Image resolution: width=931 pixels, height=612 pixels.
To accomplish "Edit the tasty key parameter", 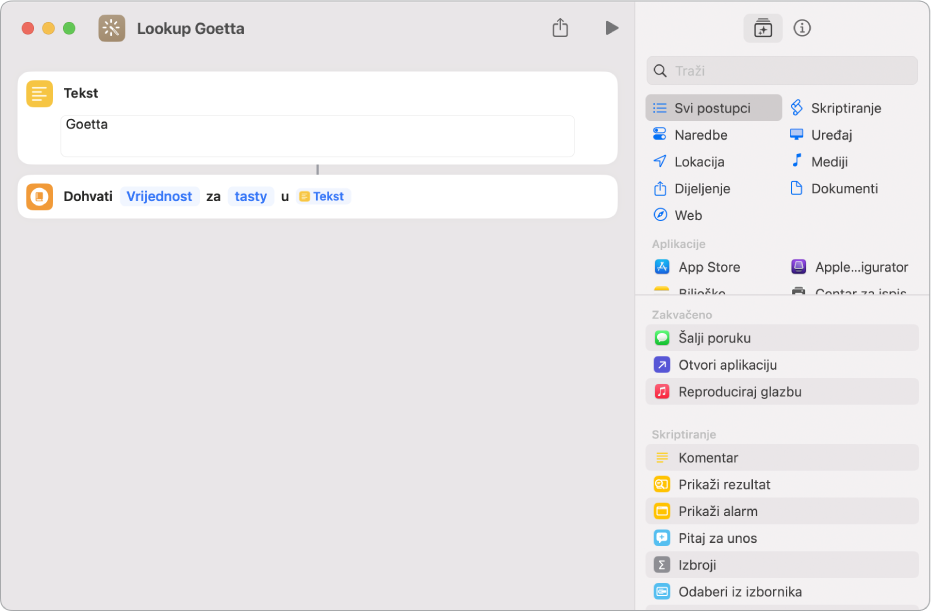I will point(251,196).
